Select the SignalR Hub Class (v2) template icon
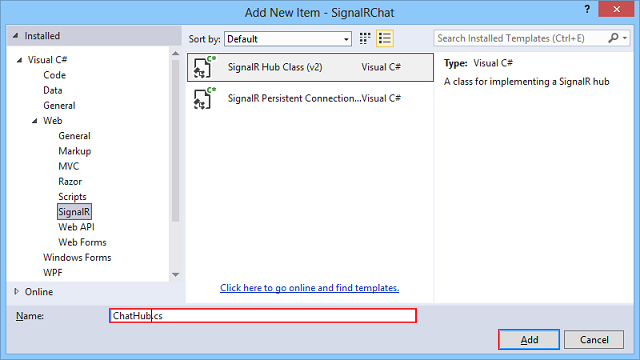 (x=203, y=67)
